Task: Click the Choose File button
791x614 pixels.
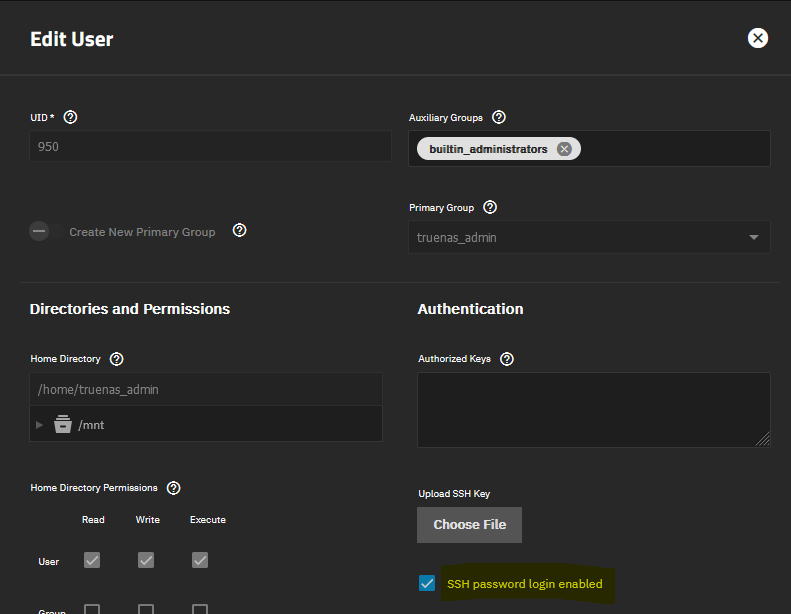Action: point(469,524)
